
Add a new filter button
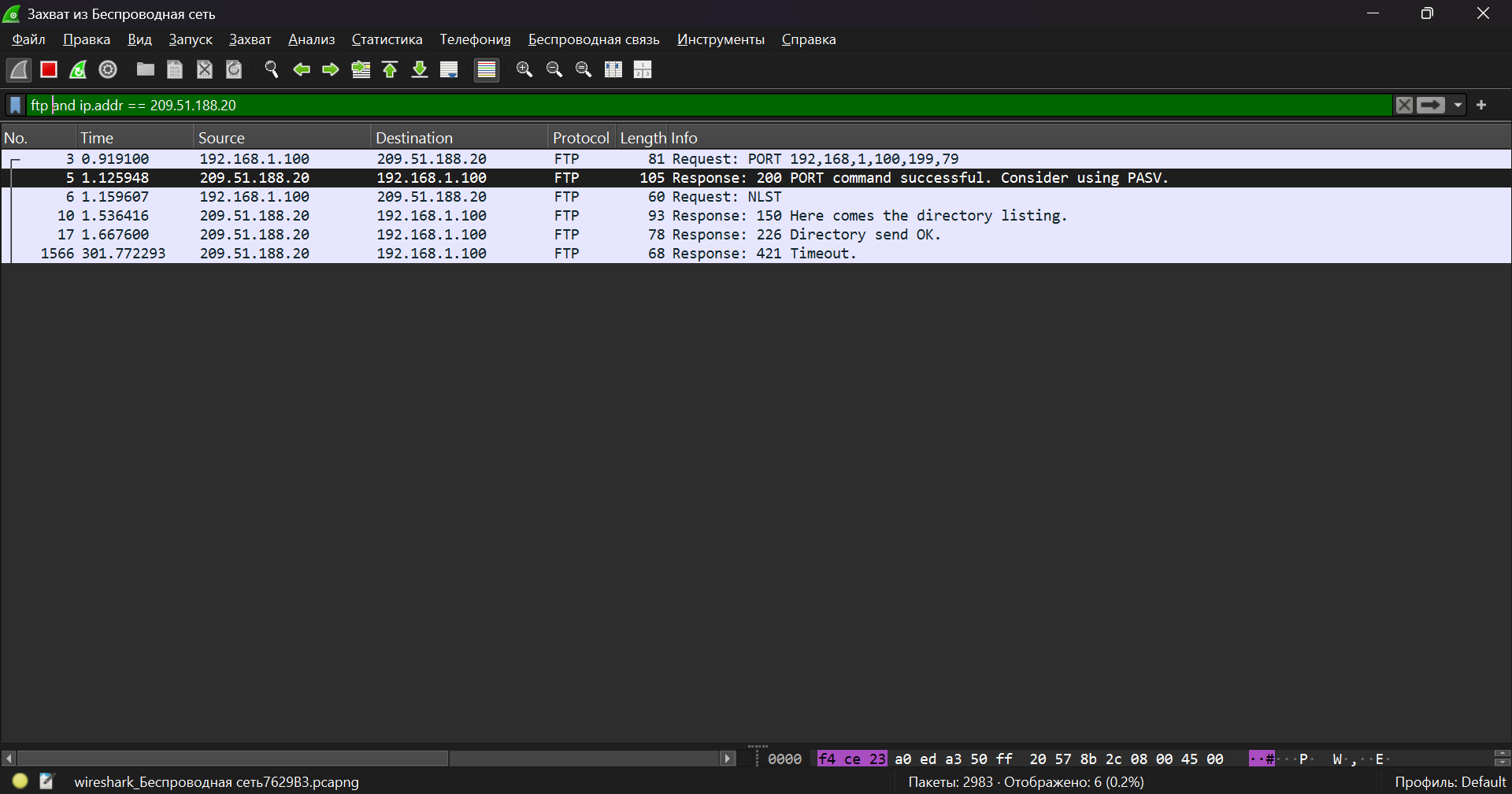tap(1481, 105)
